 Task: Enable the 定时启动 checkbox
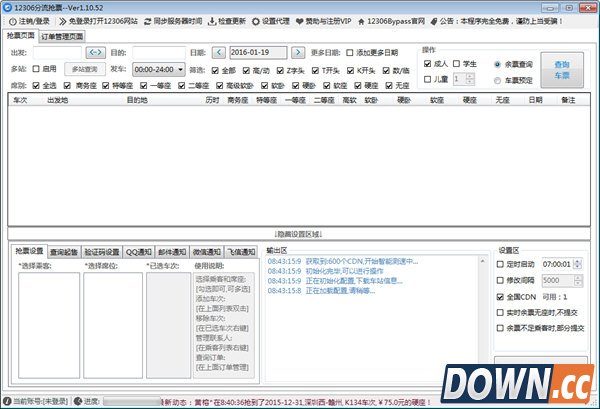click(500, 264)
